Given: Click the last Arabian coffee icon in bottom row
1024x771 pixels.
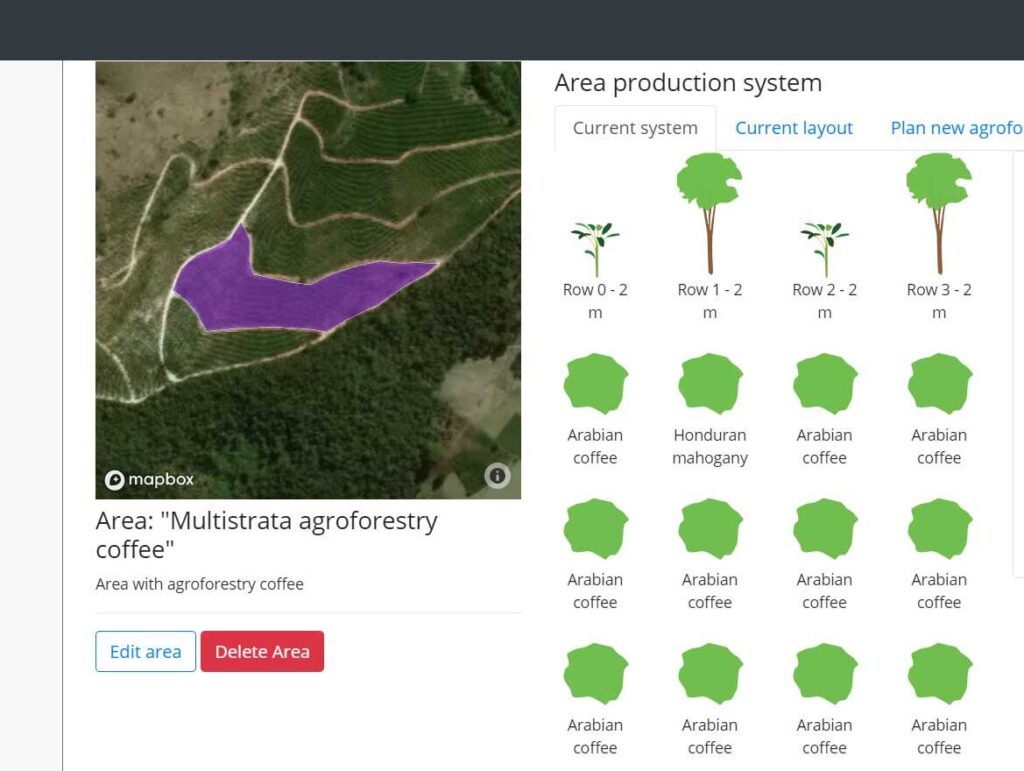Looking at the screenshot, I should pyautogui.click(x=938, y=672).
